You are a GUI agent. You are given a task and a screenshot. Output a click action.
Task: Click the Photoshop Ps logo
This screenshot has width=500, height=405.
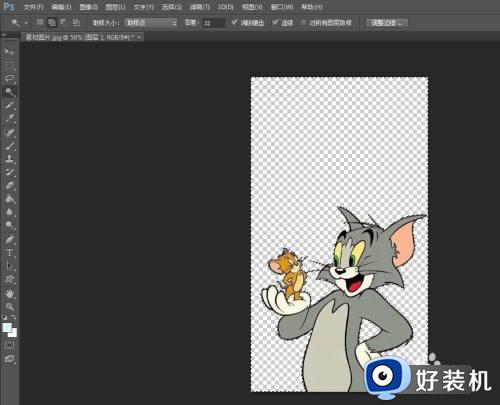(x=8, y=6)
